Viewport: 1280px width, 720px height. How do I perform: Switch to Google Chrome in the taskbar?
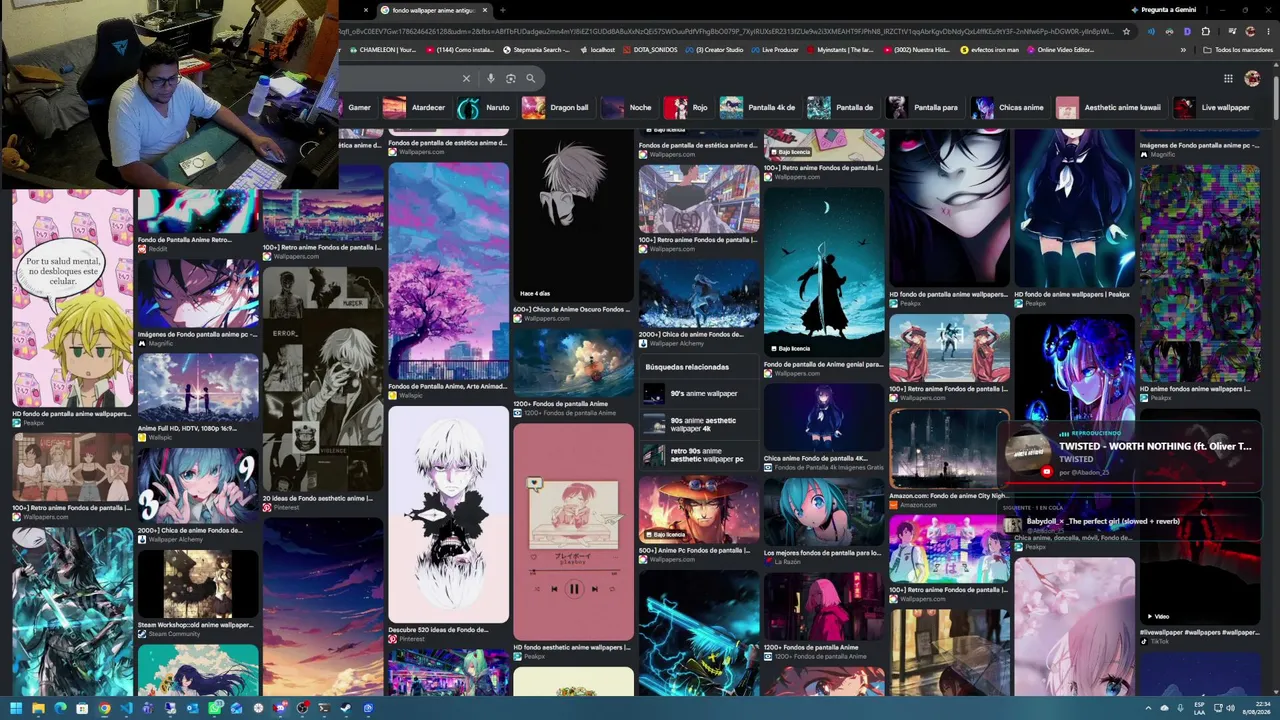[x=104, y=708]
